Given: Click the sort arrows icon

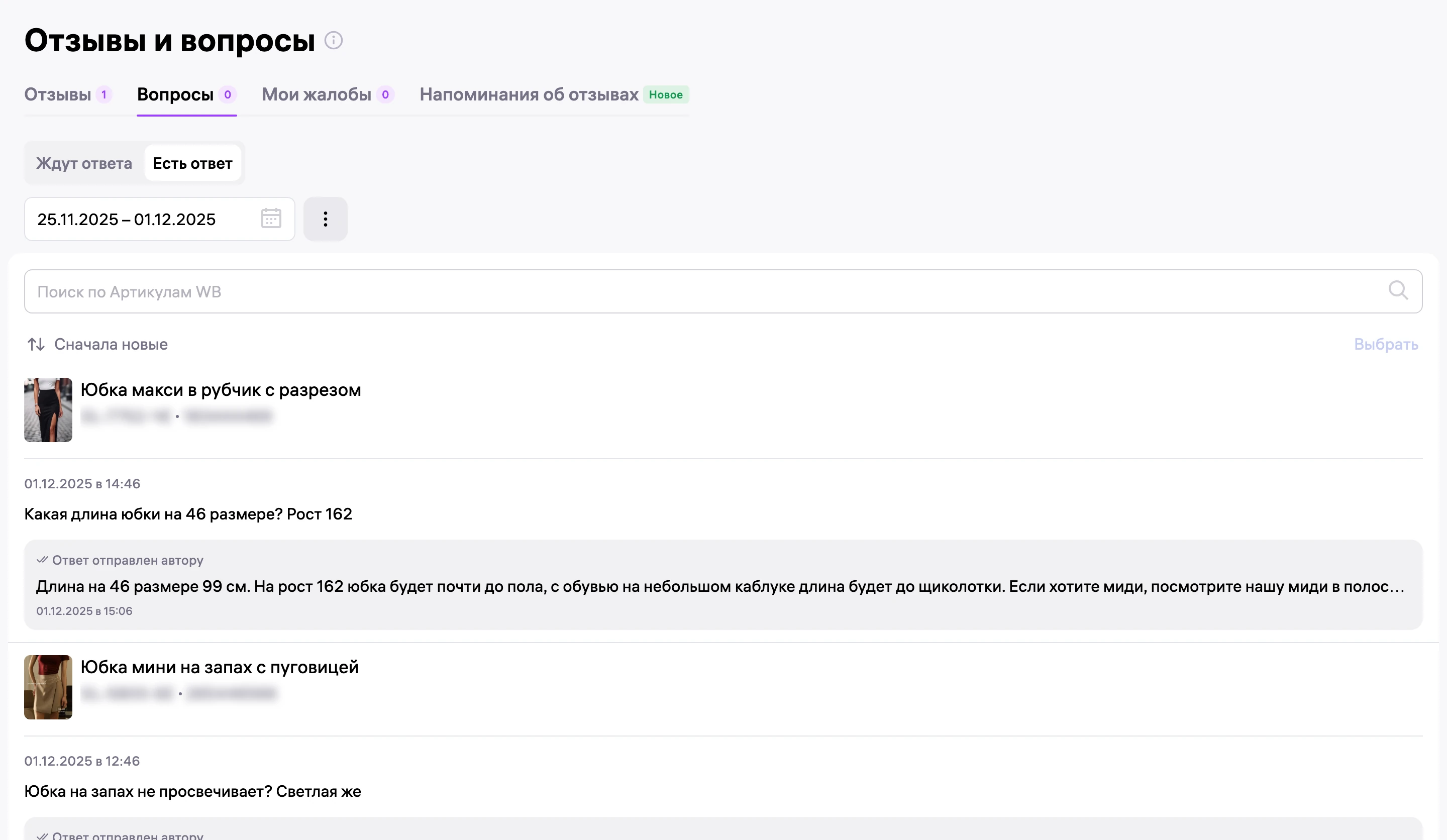Looking at the screenshot, I should coord(36,345).
